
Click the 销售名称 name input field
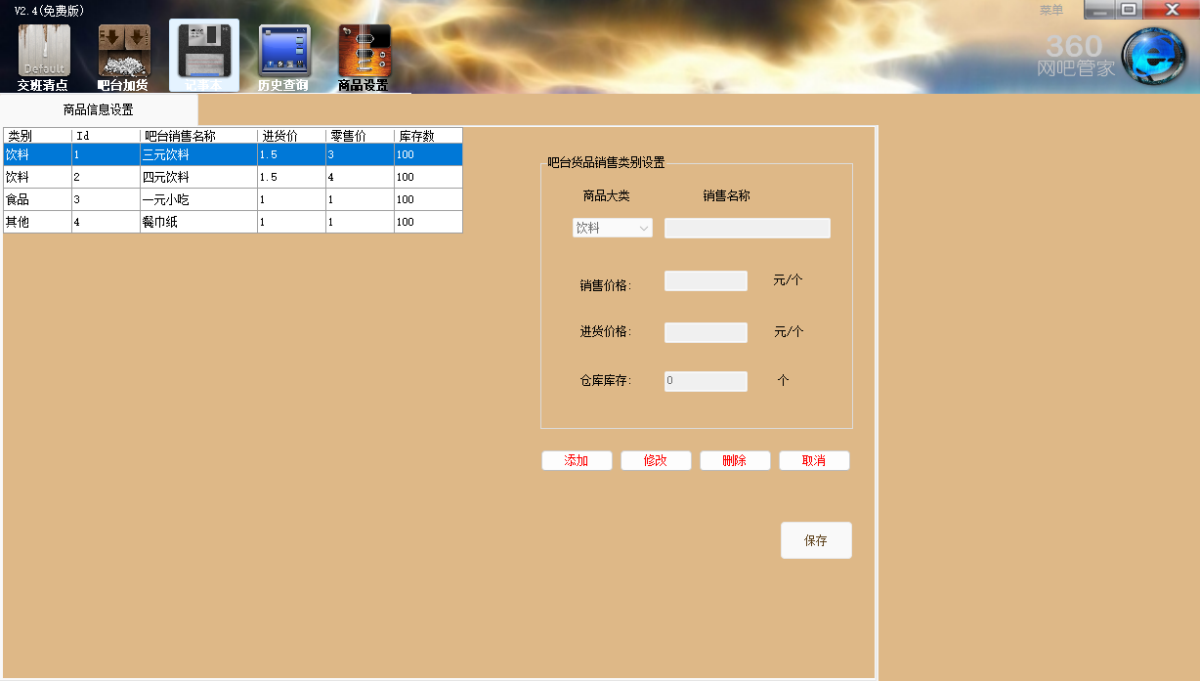[x=747, y=228]
